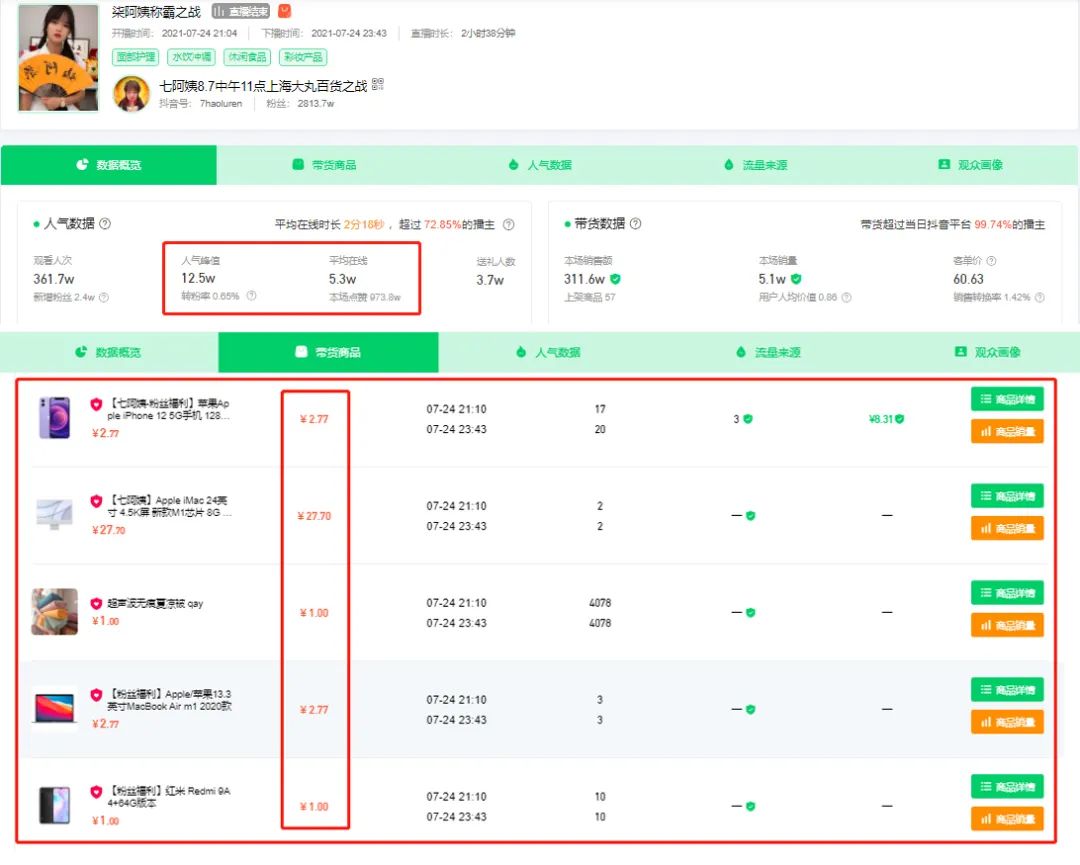Click the help icon beside 销售转换率 1.42%
Viewport: 1080px width, 865px height.
point(1039,298)
